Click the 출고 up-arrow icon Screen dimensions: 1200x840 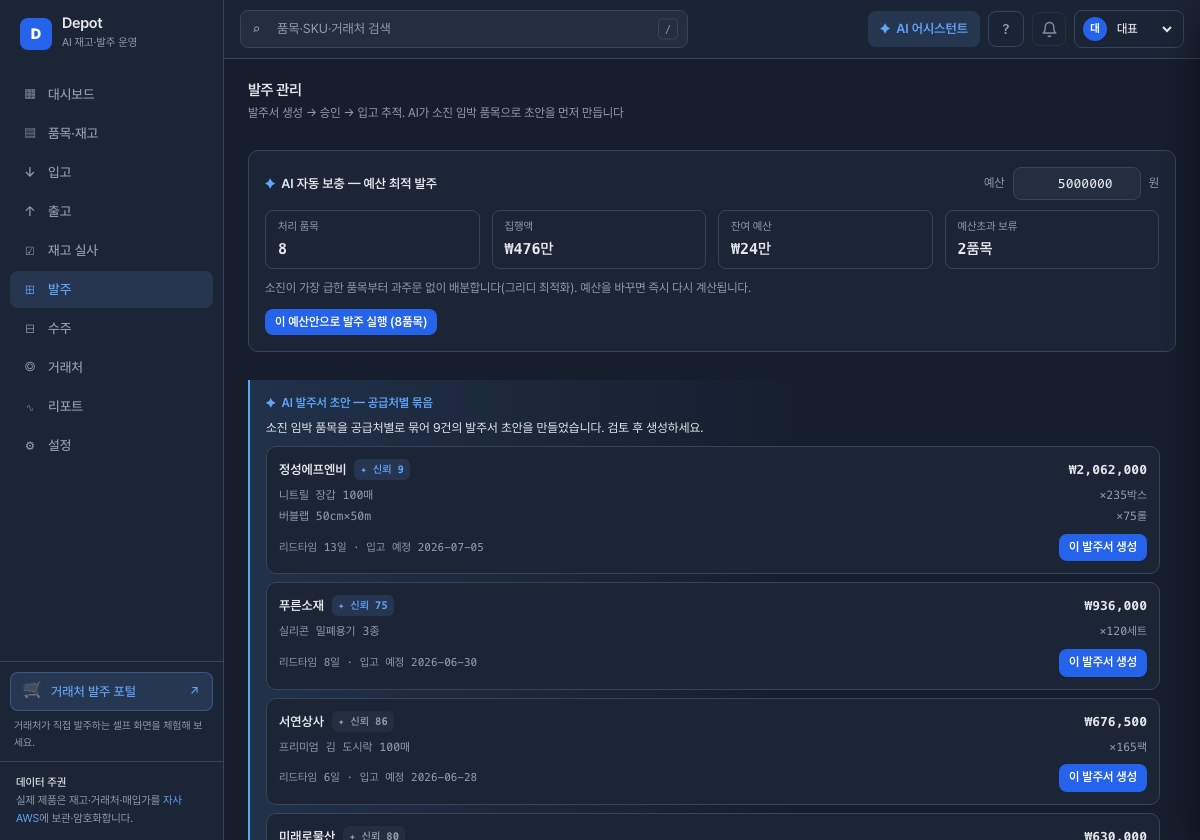(x=30, y=211)
